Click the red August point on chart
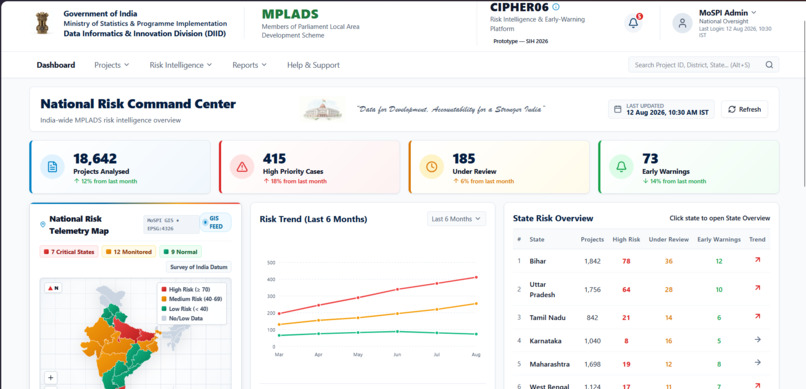 tap(476, 277)
